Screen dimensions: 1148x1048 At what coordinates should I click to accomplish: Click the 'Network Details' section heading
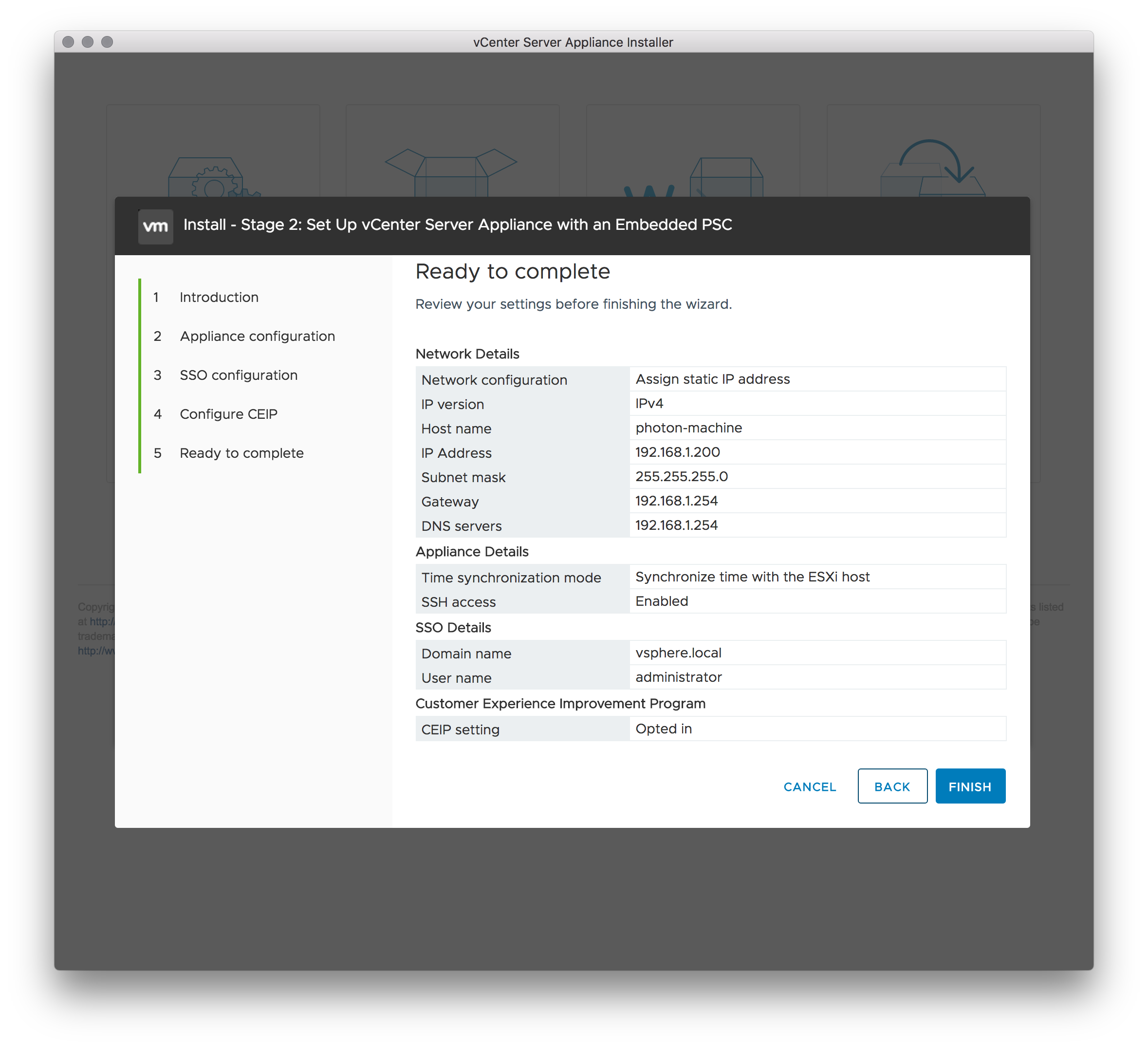tap(467, 354)
